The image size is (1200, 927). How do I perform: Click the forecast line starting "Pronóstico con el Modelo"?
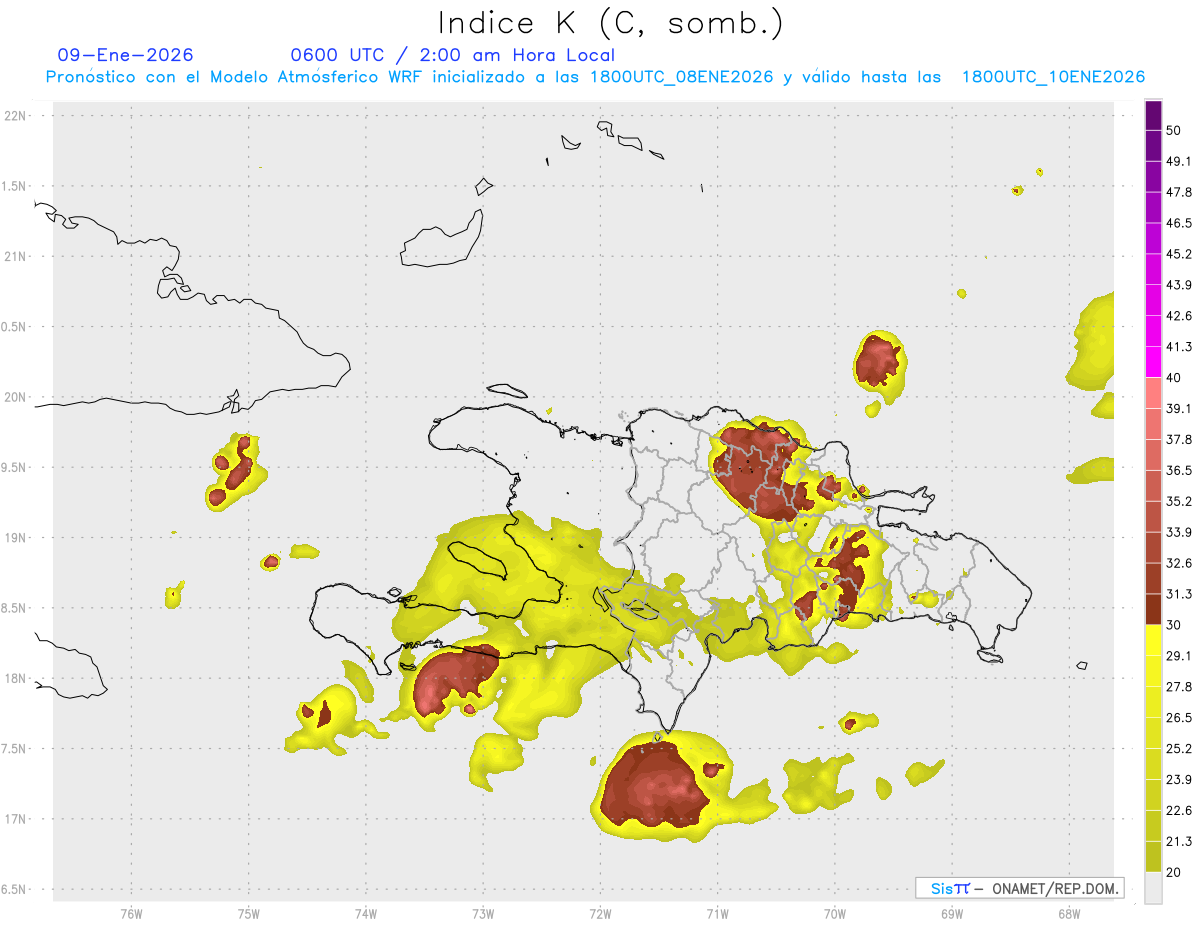click(x=595, y=77)
